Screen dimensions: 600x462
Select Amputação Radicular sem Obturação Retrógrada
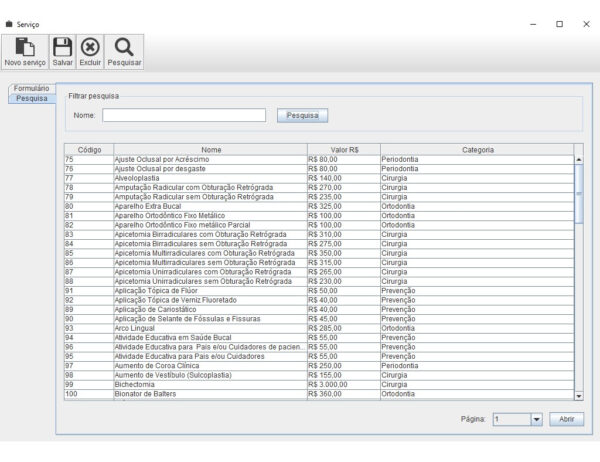pyautogui.click(x=319, y=197)
